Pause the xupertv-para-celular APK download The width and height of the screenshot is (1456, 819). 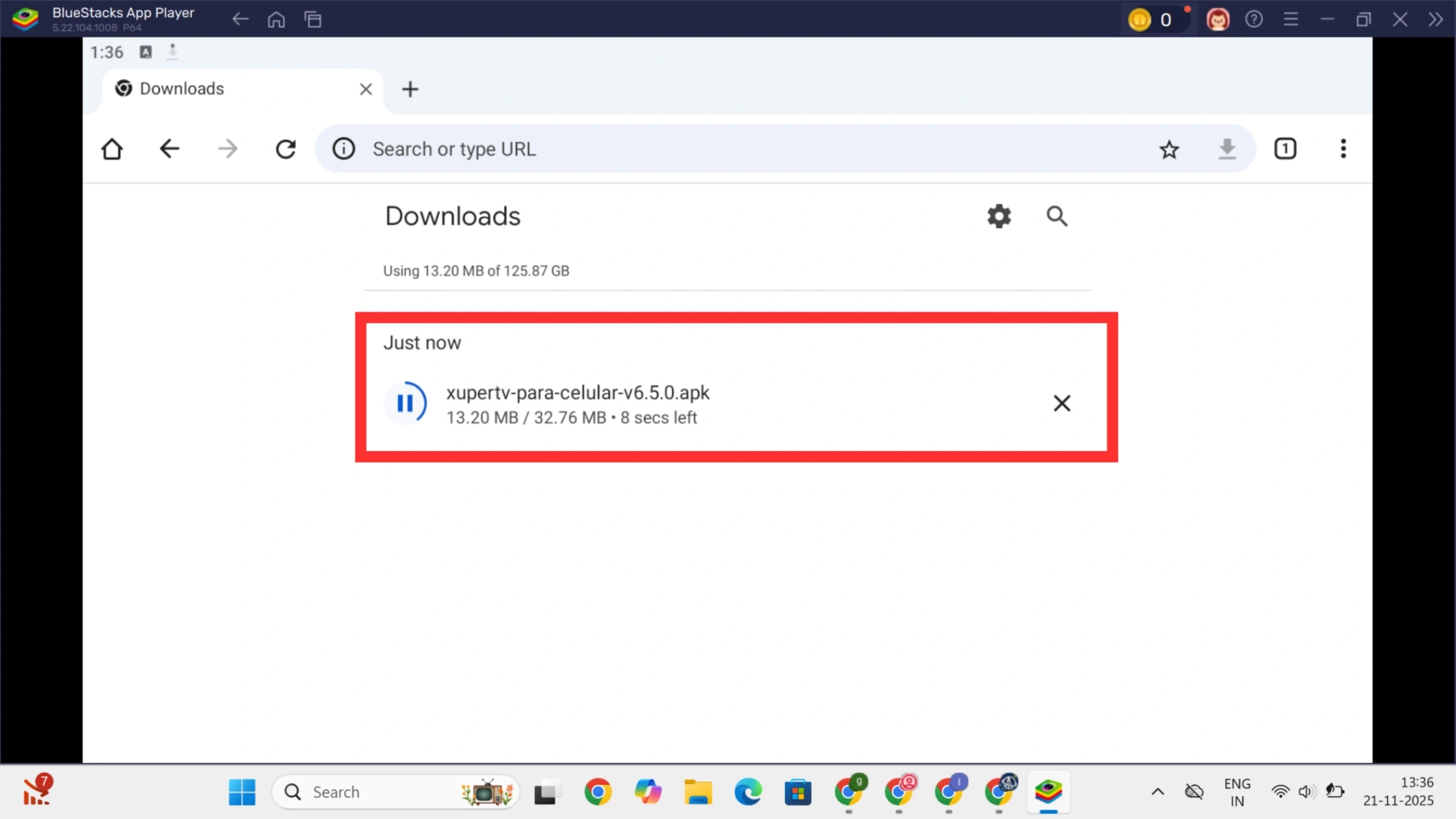406,403
